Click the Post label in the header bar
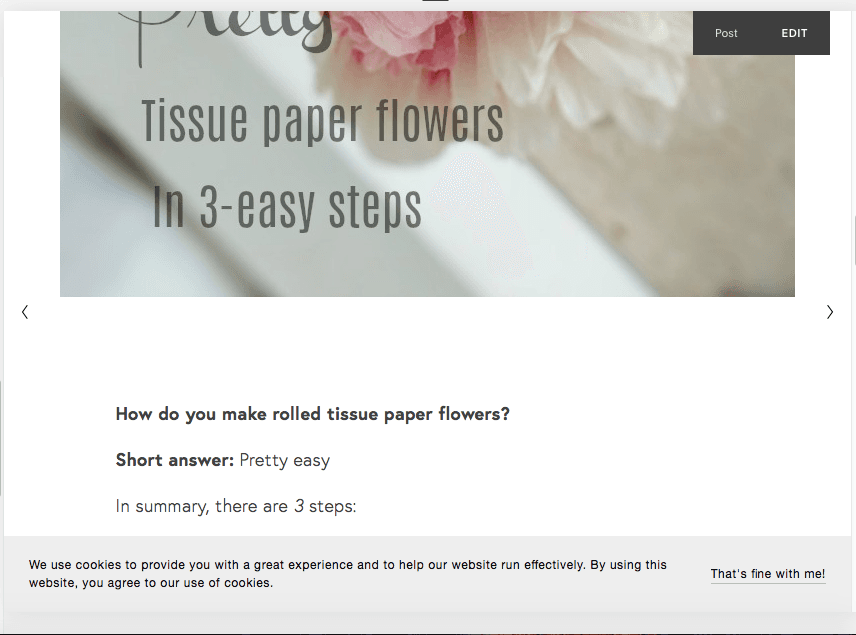The image size is (856, 635). (726, 32)
